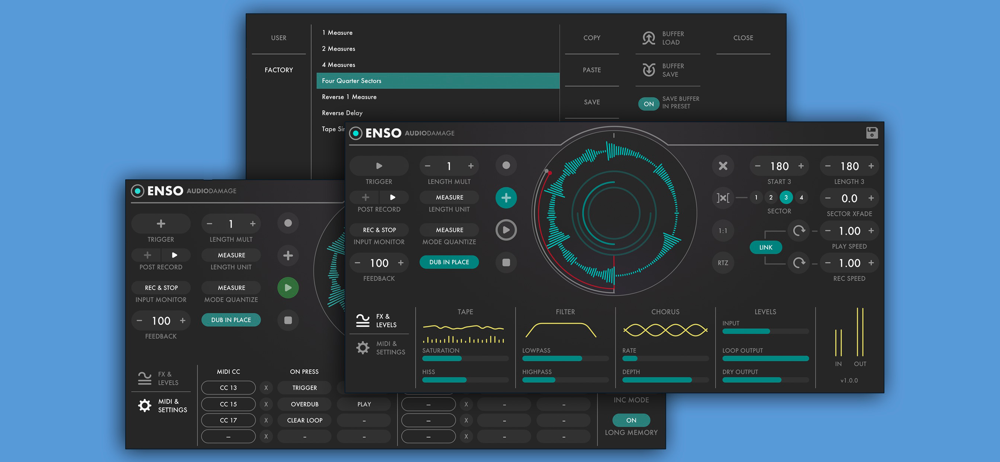Select sector 2 radio button
This screenshot has height=462, width=1000.
[x=770, y=198]
